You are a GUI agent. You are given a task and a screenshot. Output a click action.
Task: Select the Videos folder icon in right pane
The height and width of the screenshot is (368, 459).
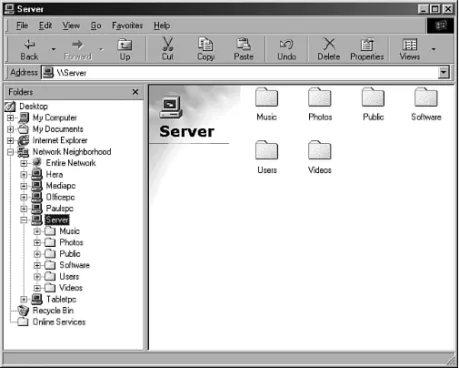pyautogui.click(x=320, y=150)
